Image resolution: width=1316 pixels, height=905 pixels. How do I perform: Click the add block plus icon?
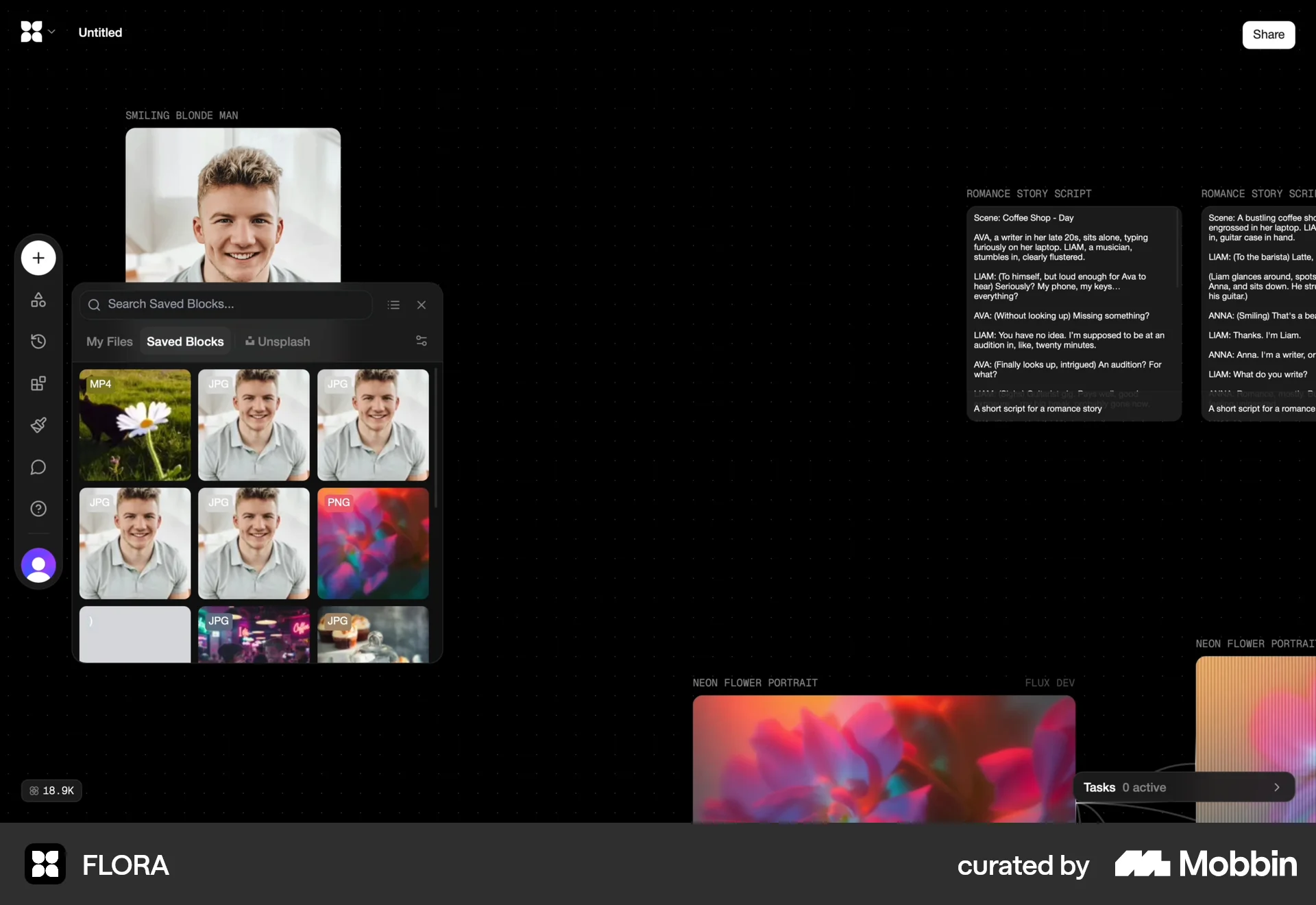pos(38,258)
